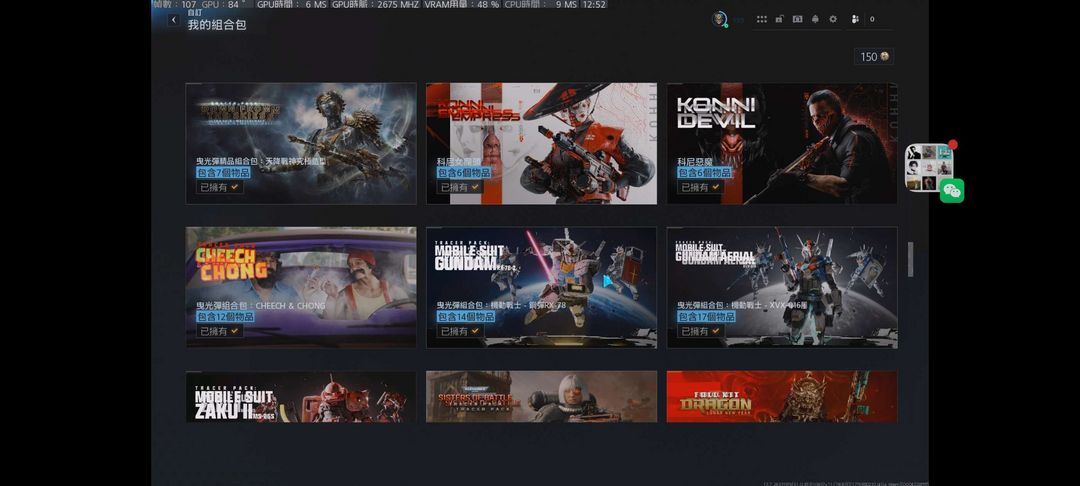Open the bell notifications icon

(816, 19)
